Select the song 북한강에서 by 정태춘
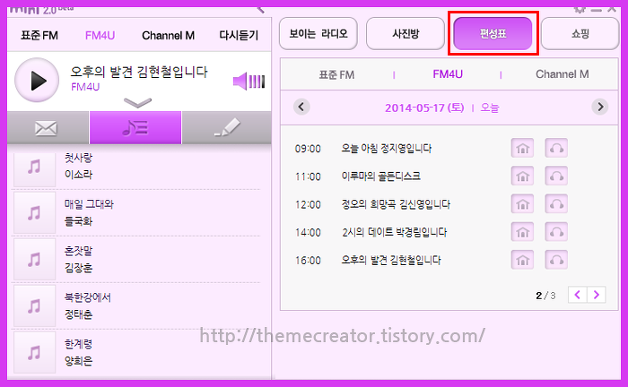Viewport: 628px width, 387px height. point(137,306)
